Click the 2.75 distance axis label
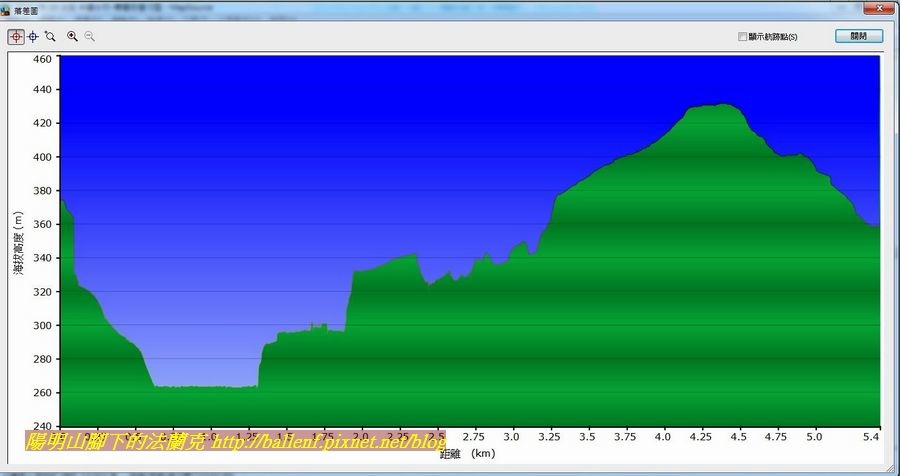900x476 pixels. (x=474, y=437)
